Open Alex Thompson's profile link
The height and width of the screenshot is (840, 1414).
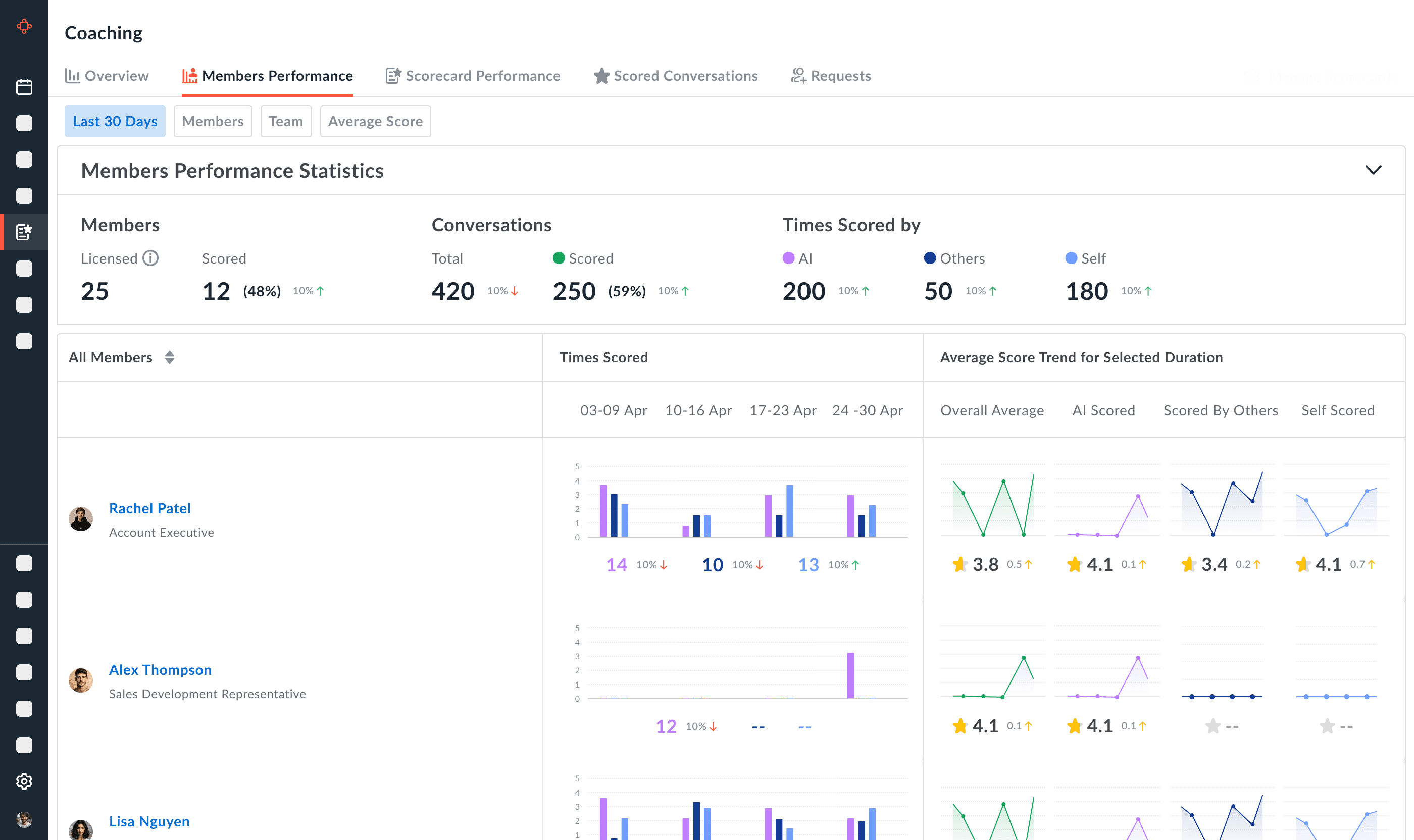[x=160, y=669]
